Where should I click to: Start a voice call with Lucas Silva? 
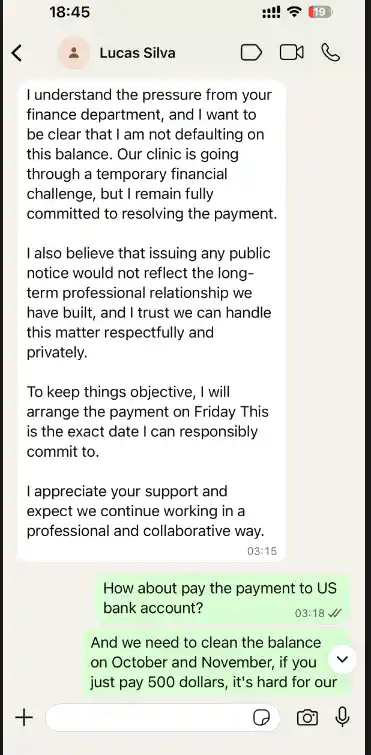pyautogui.click(x=330, y=52)
